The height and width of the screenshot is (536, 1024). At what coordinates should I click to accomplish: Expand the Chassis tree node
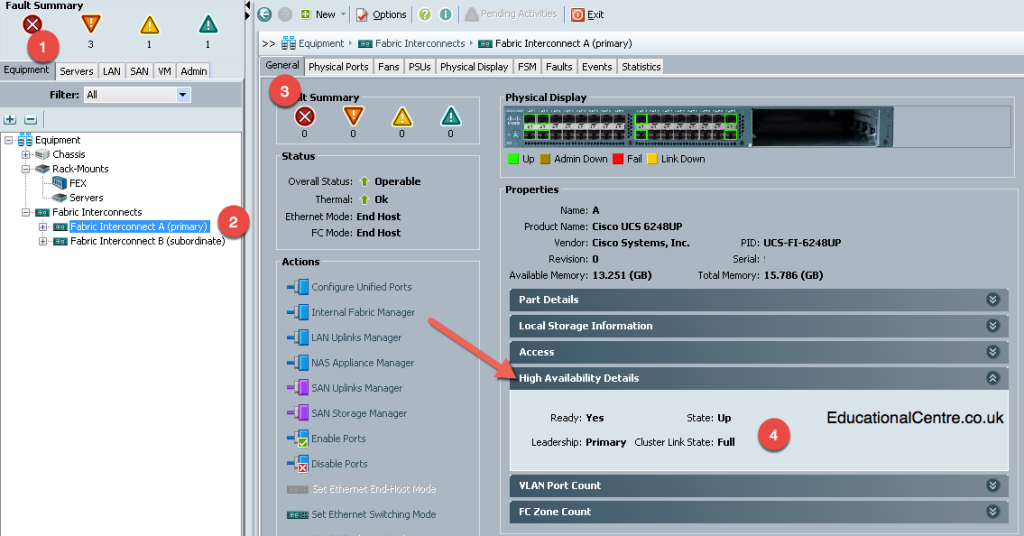tap(25, 155)
